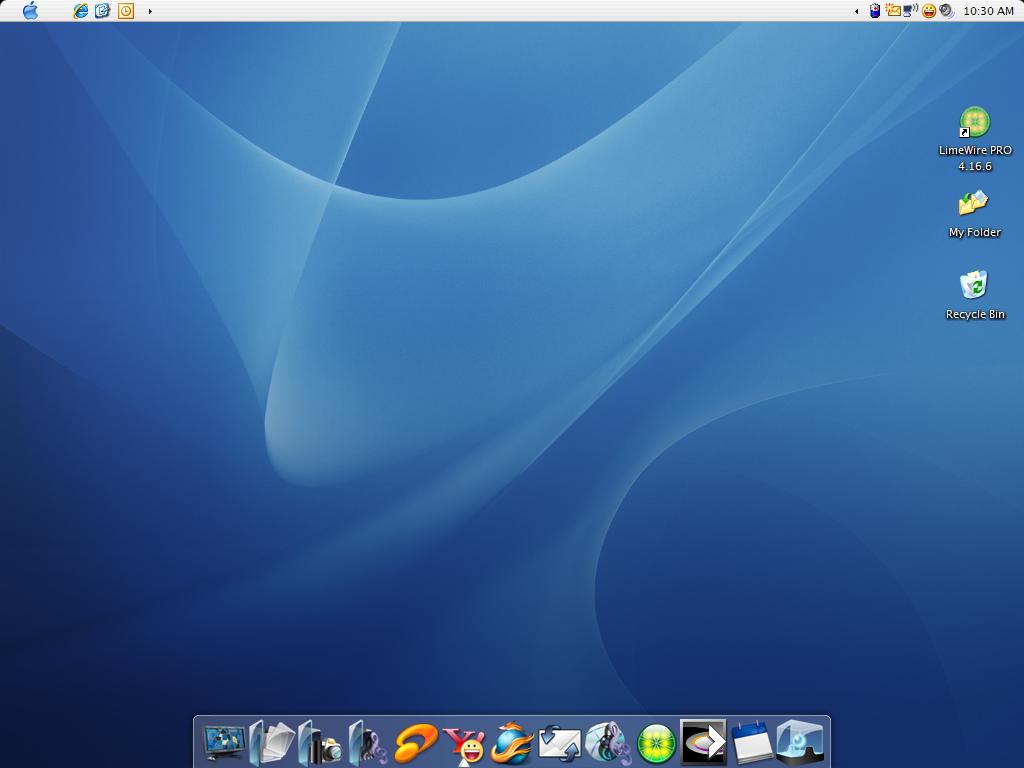This screenshot has height=768, width=1024.
Task: Expand hidden quick launch shortcuts with the arrow
Action: [x=149, y=11]
